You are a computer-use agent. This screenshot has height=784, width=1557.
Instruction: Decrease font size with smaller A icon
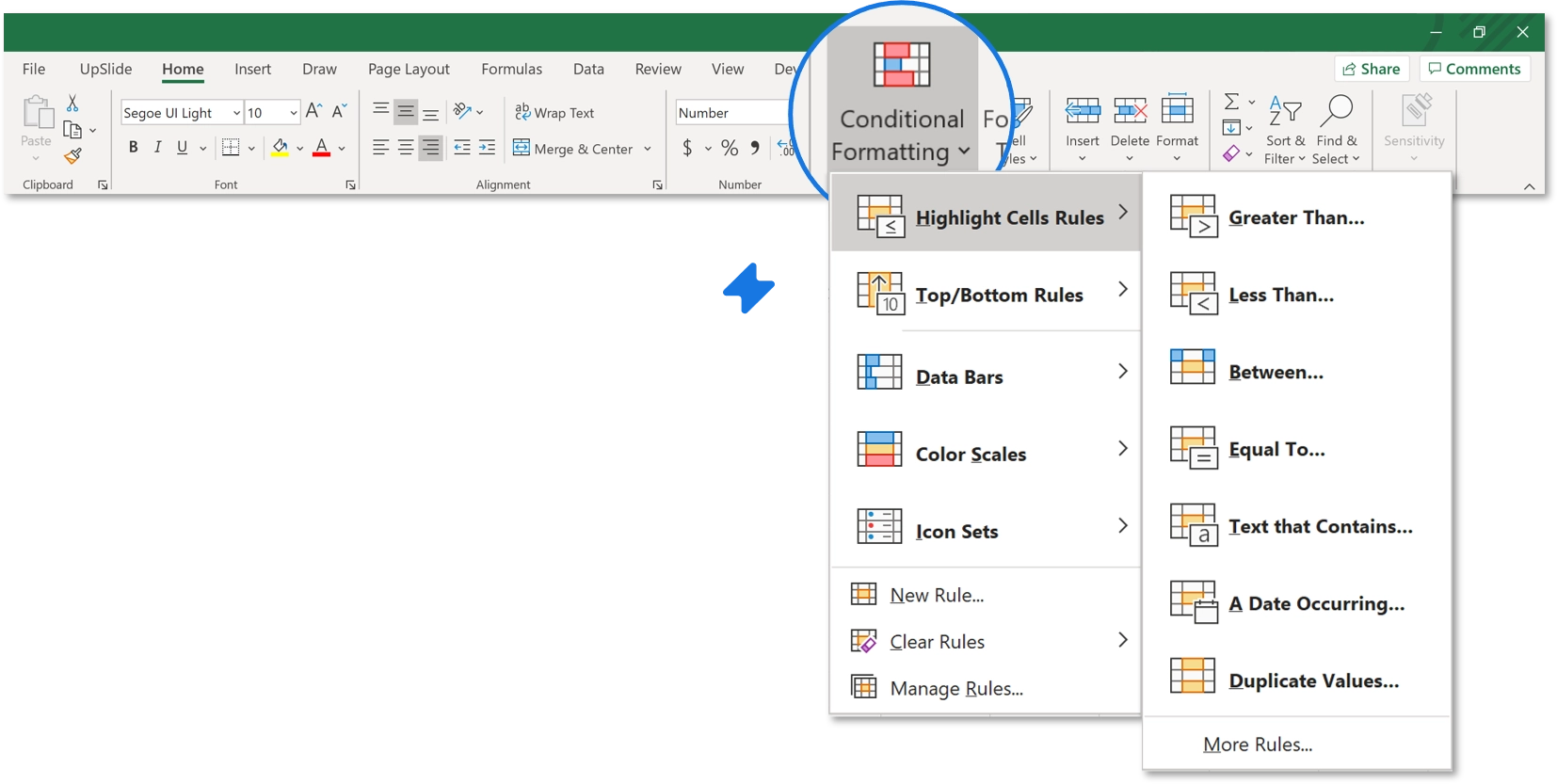pyautogui.click(x=339, y=111)
